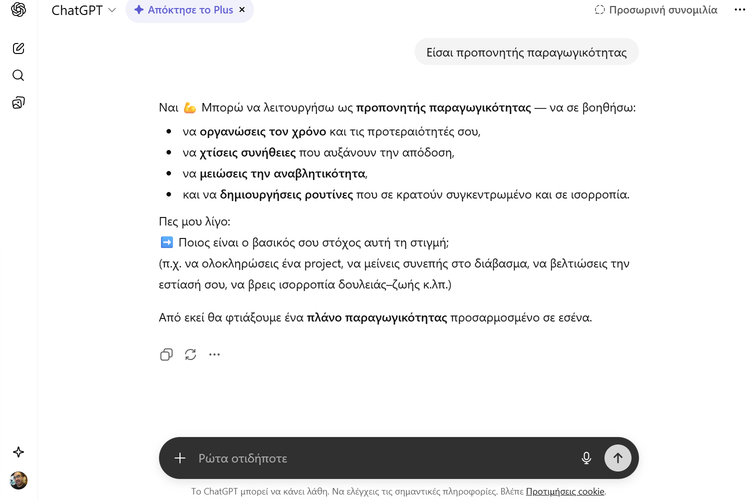Open more options under the response

pyautogui.click(x=214, y=354)
